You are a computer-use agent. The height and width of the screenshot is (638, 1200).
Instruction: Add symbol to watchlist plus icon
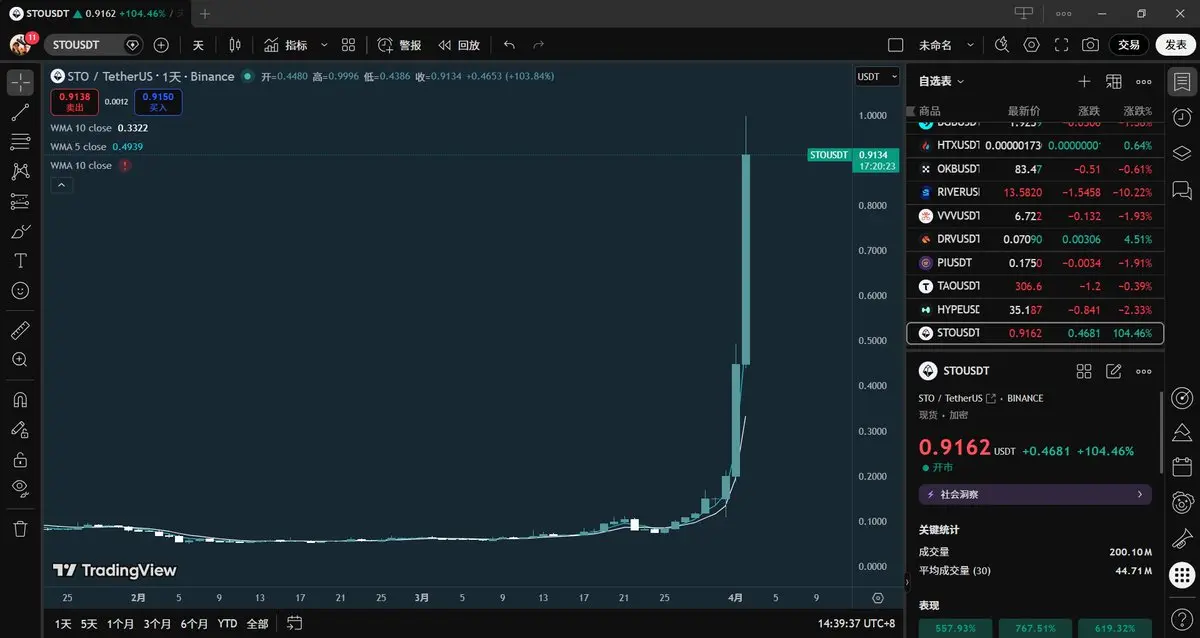(x=1084, y=81)
